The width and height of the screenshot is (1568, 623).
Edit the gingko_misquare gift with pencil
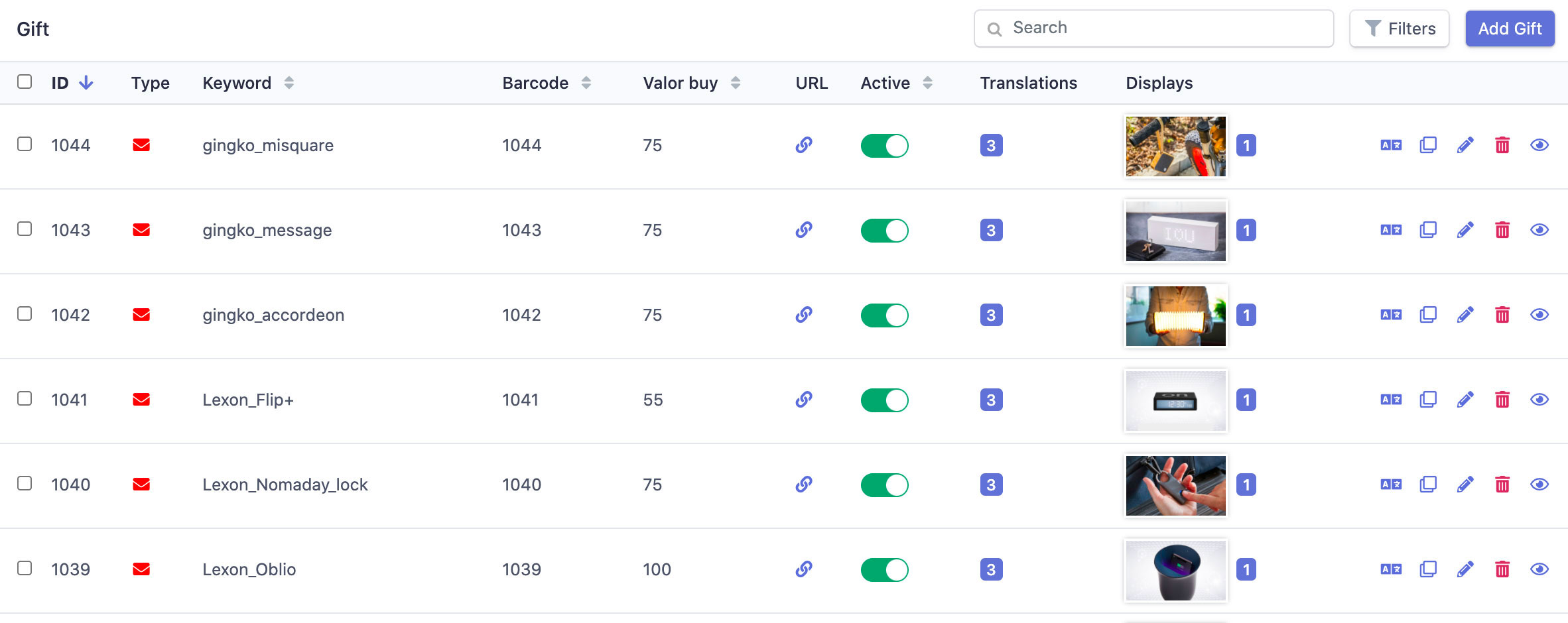click(x=1465, y=145)
